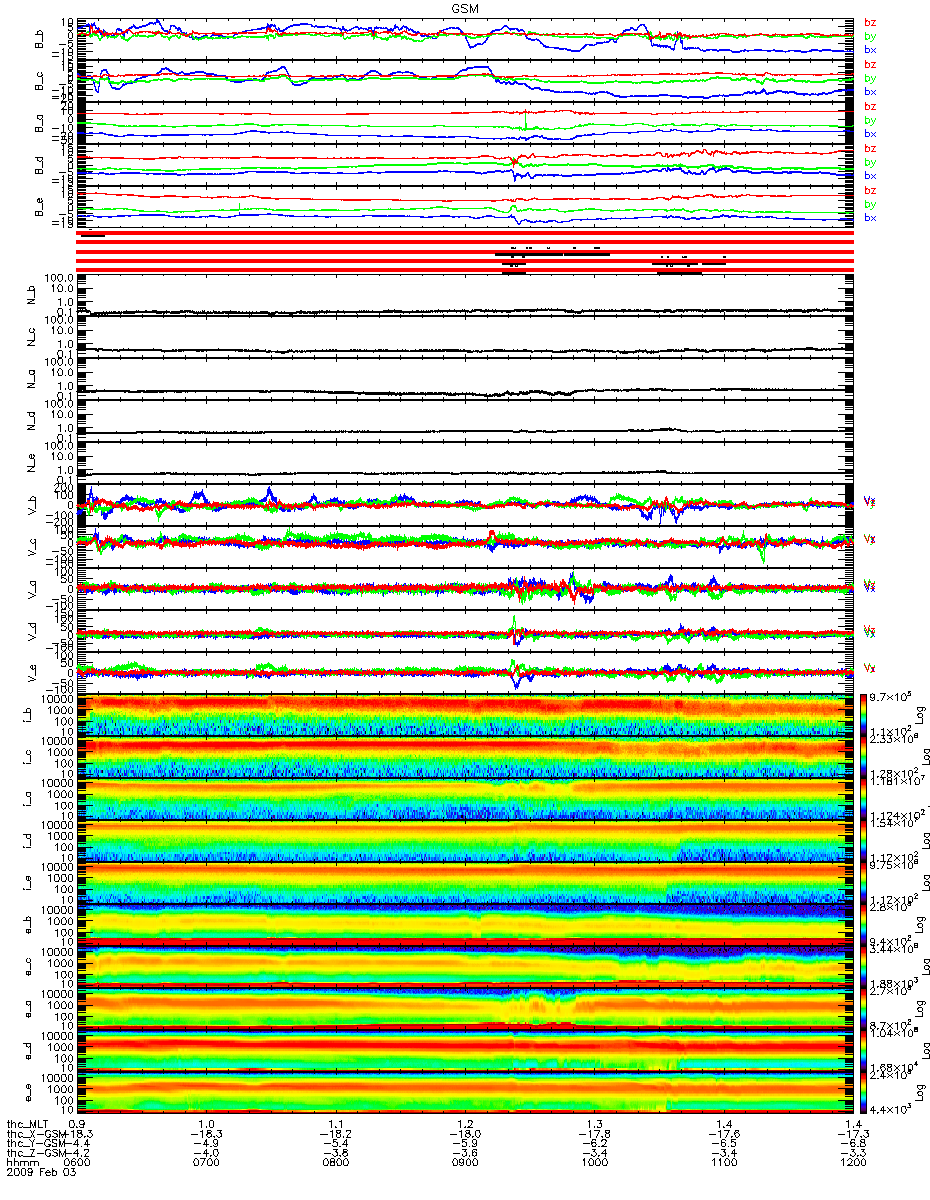This screenshot has width=930, height=1200.
Task: Click the 1200 time tick label
Action: click(x=853, y=1164)
